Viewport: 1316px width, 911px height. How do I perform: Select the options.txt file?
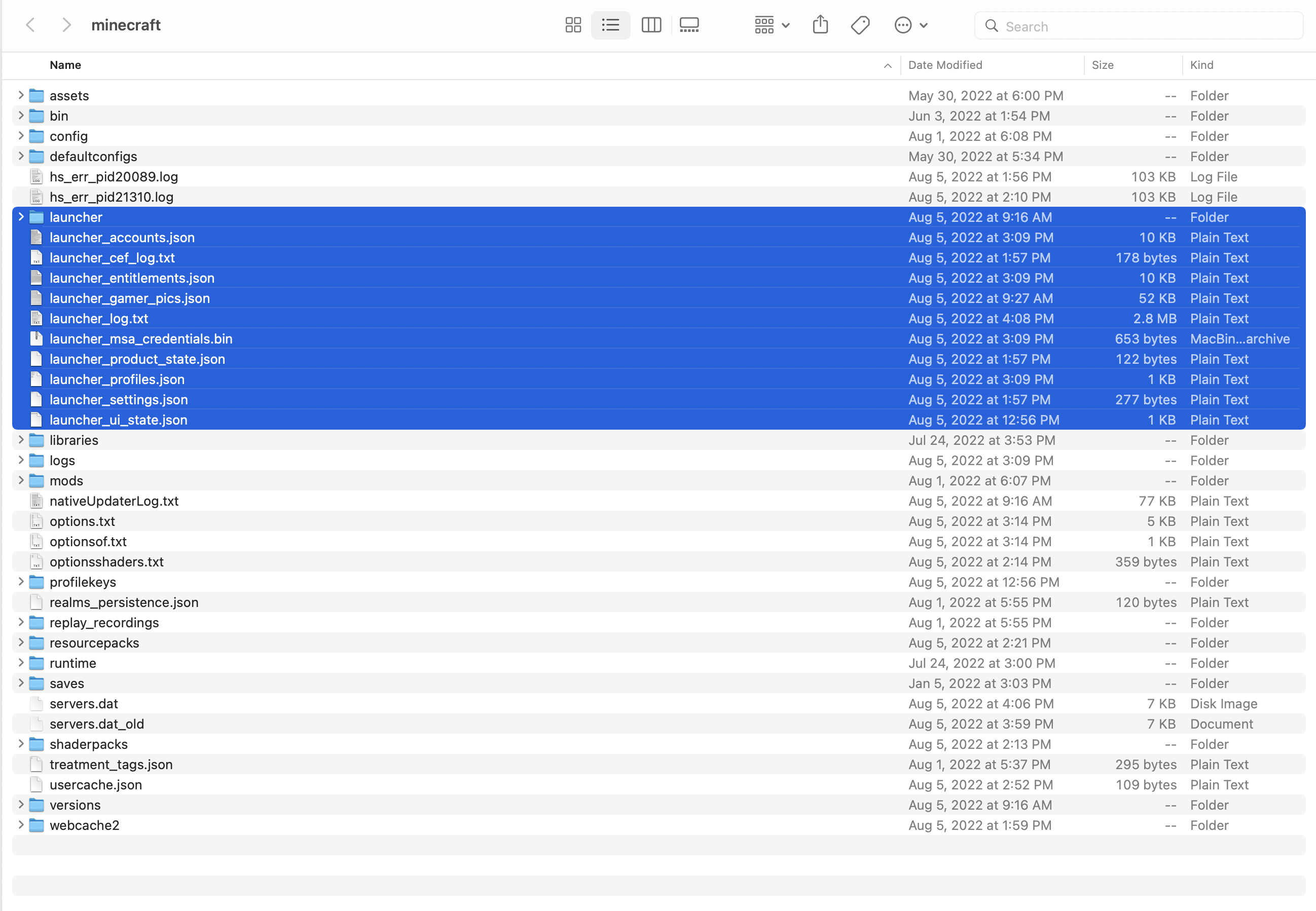82,521
